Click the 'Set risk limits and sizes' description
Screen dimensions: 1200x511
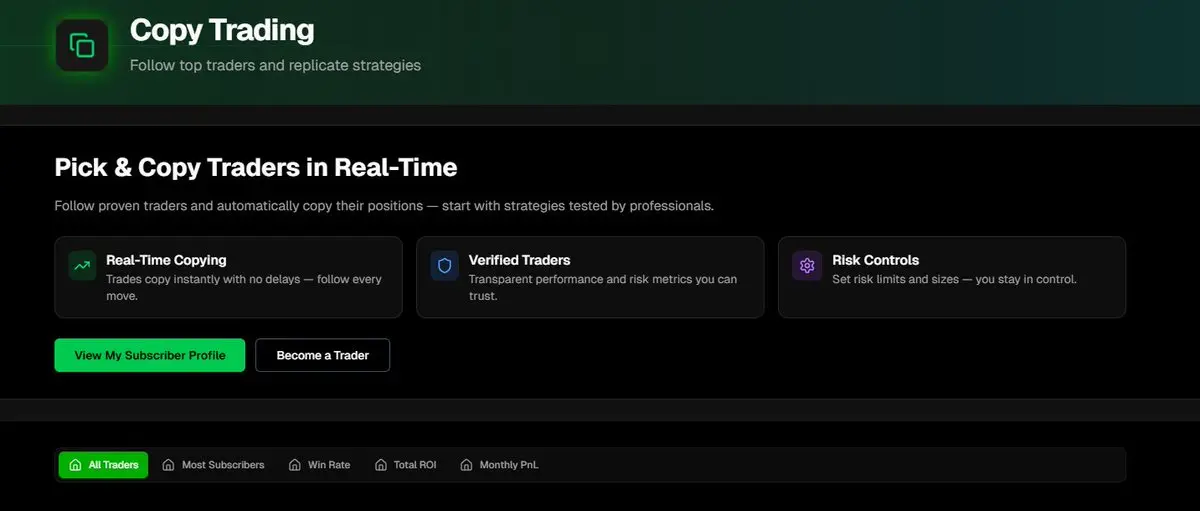[954, 280]
